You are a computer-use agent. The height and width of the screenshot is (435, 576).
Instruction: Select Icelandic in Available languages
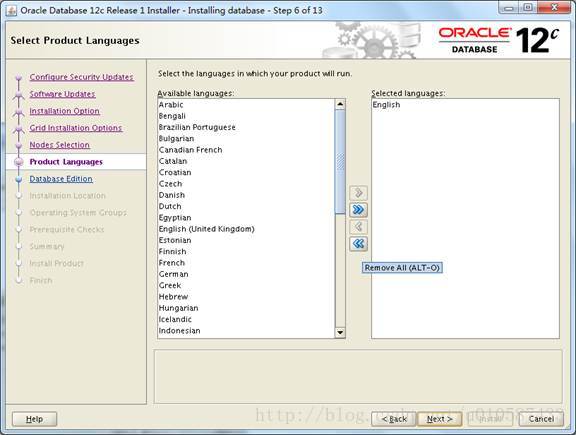[x=246, y=319]
